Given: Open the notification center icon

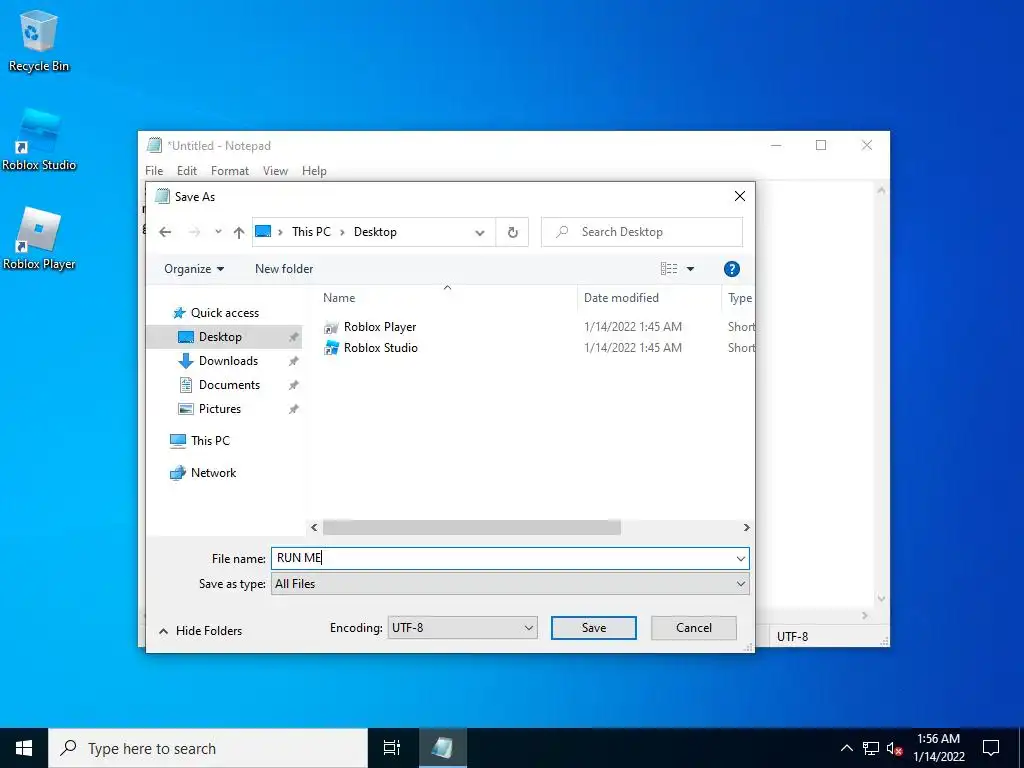Looking at the screenshot, I should (x=991, y=748).
